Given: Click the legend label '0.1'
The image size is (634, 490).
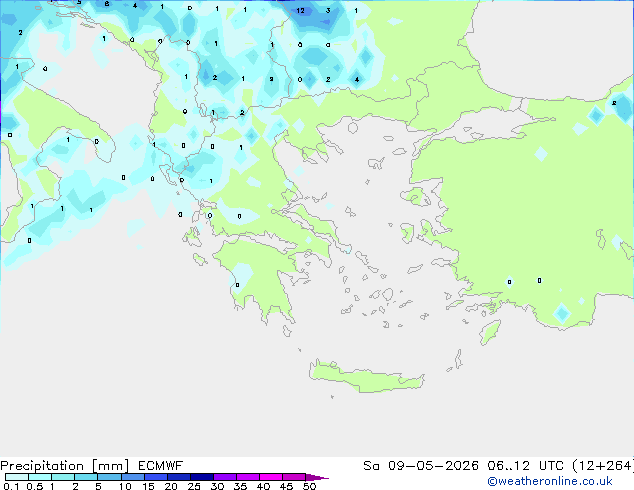Looking at the screenshot, I should pyautogui.click(x=11, y=486).
